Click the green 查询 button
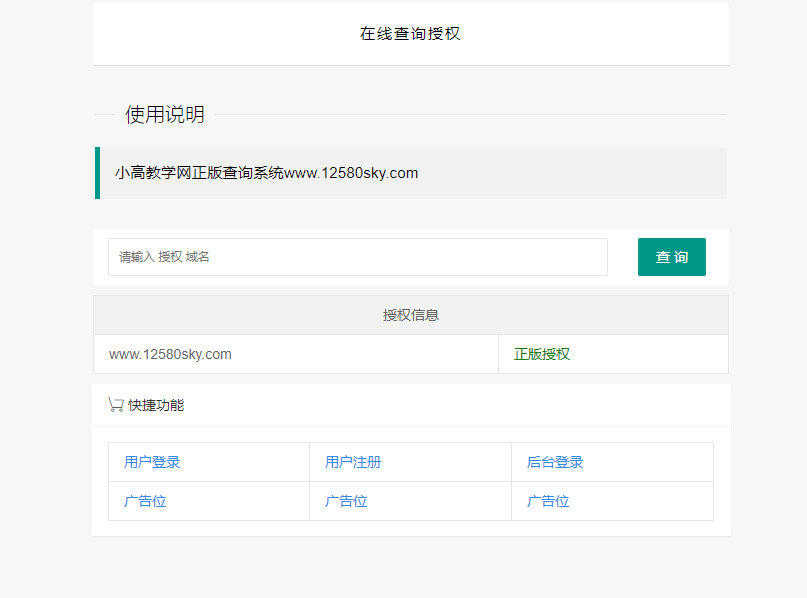The image size is (807, 598). pos(672,257)
